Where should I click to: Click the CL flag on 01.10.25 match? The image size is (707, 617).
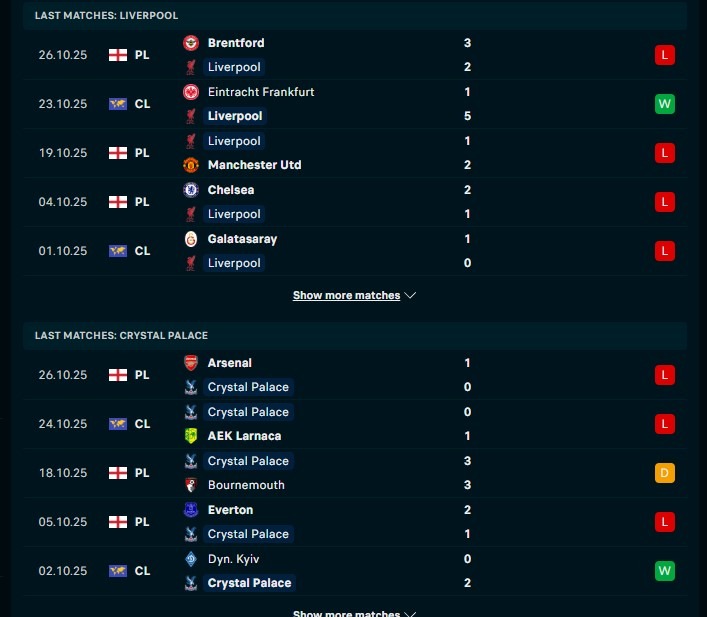point(118,251)
